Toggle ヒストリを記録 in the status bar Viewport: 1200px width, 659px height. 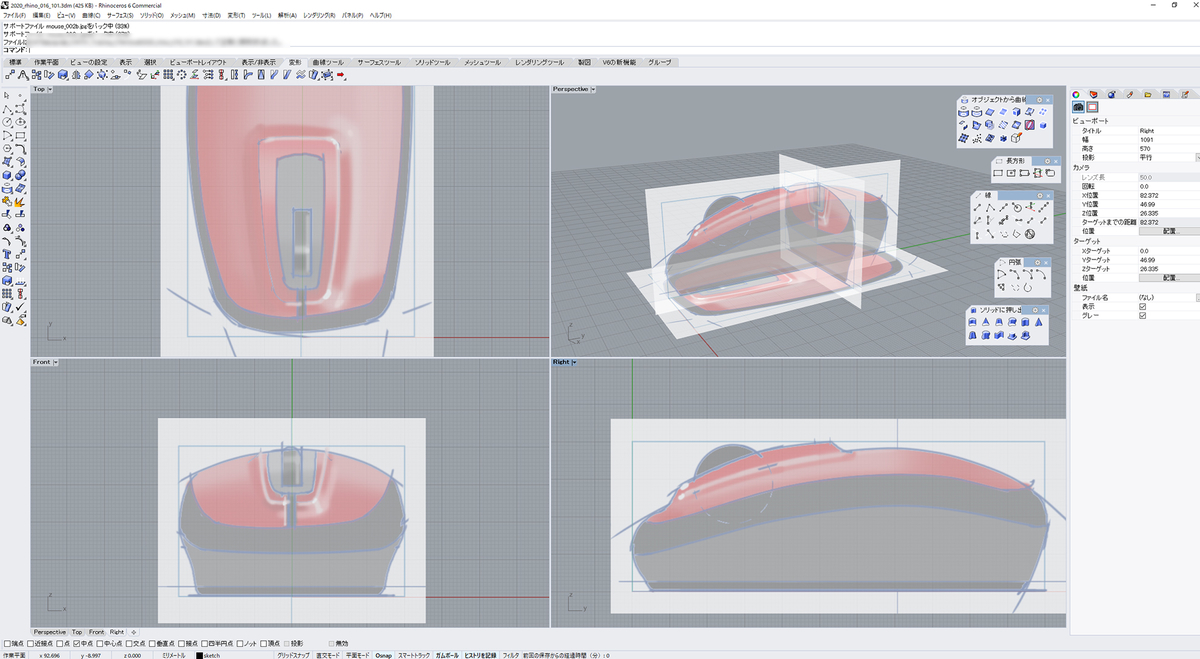coord(481,655)
